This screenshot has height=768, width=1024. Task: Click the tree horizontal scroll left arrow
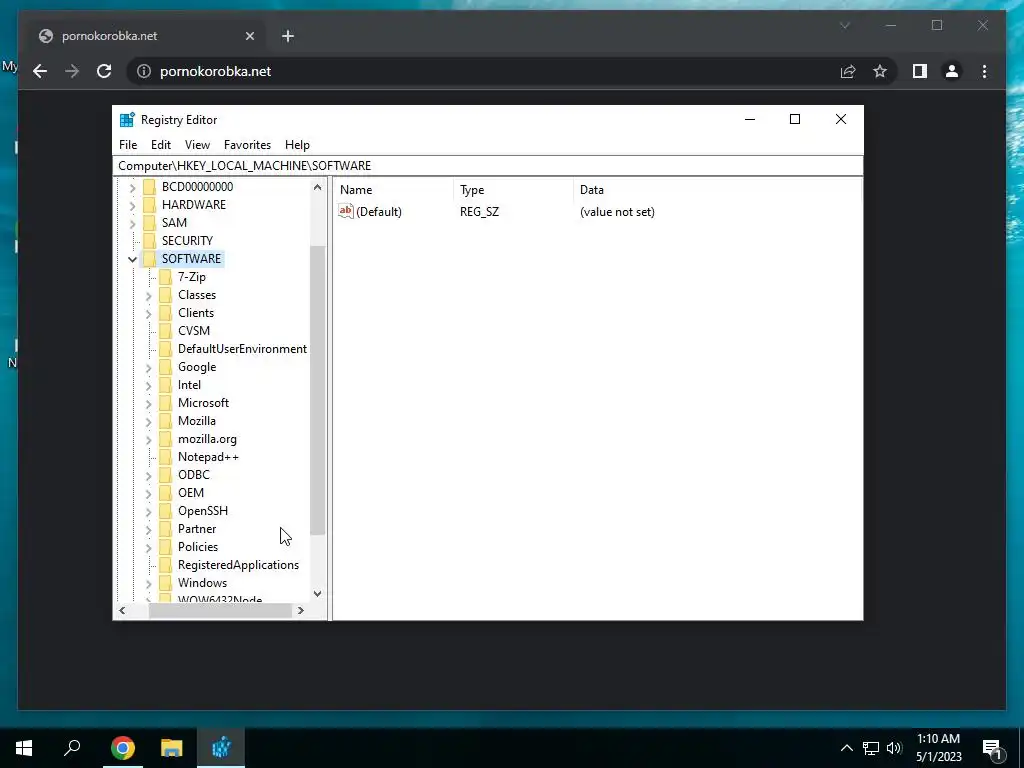tap(122, 611)
